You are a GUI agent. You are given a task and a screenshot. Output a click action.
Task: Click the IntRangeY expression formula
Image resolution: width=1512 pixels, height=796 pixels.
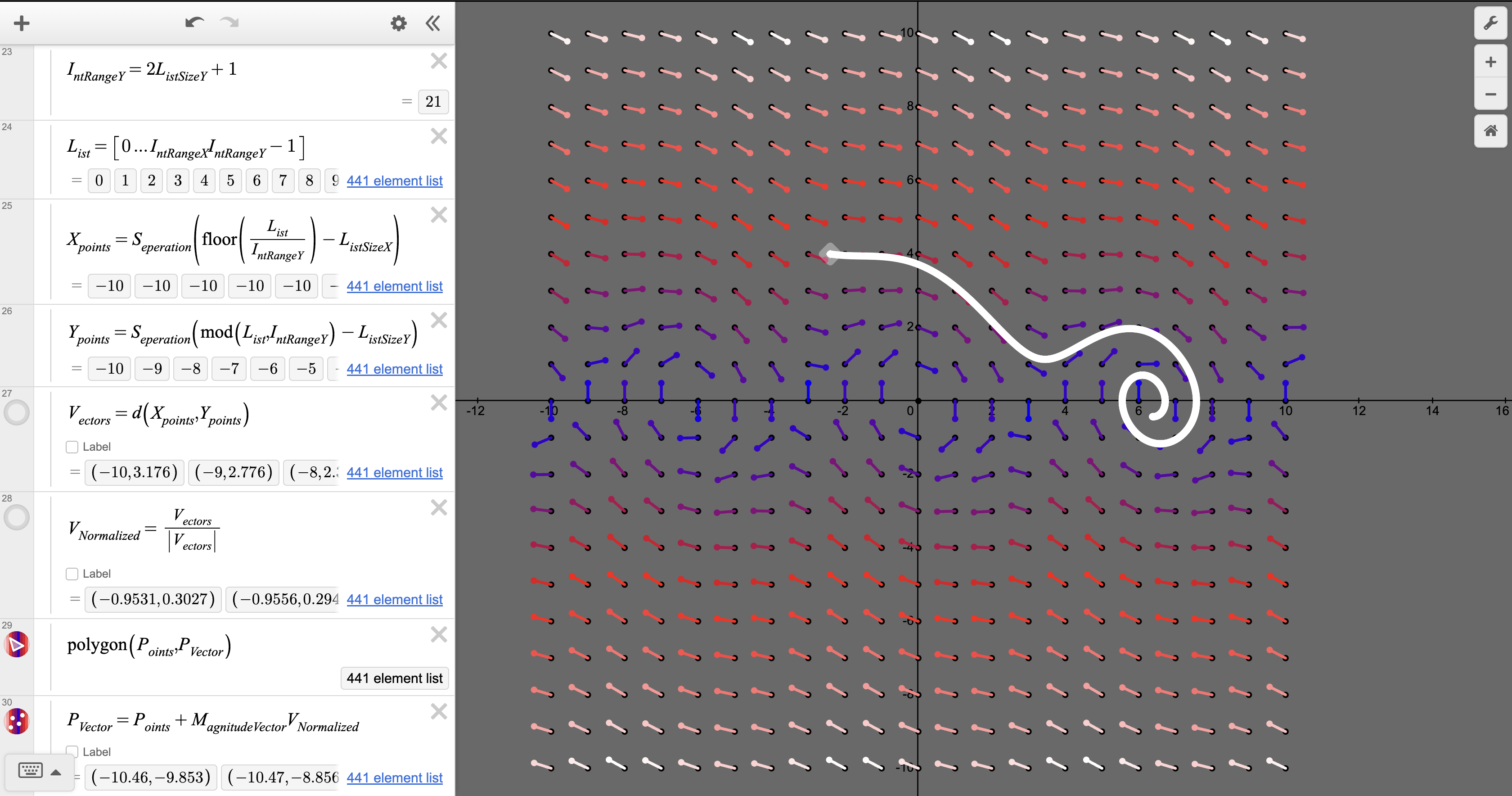tap(152, 71)
